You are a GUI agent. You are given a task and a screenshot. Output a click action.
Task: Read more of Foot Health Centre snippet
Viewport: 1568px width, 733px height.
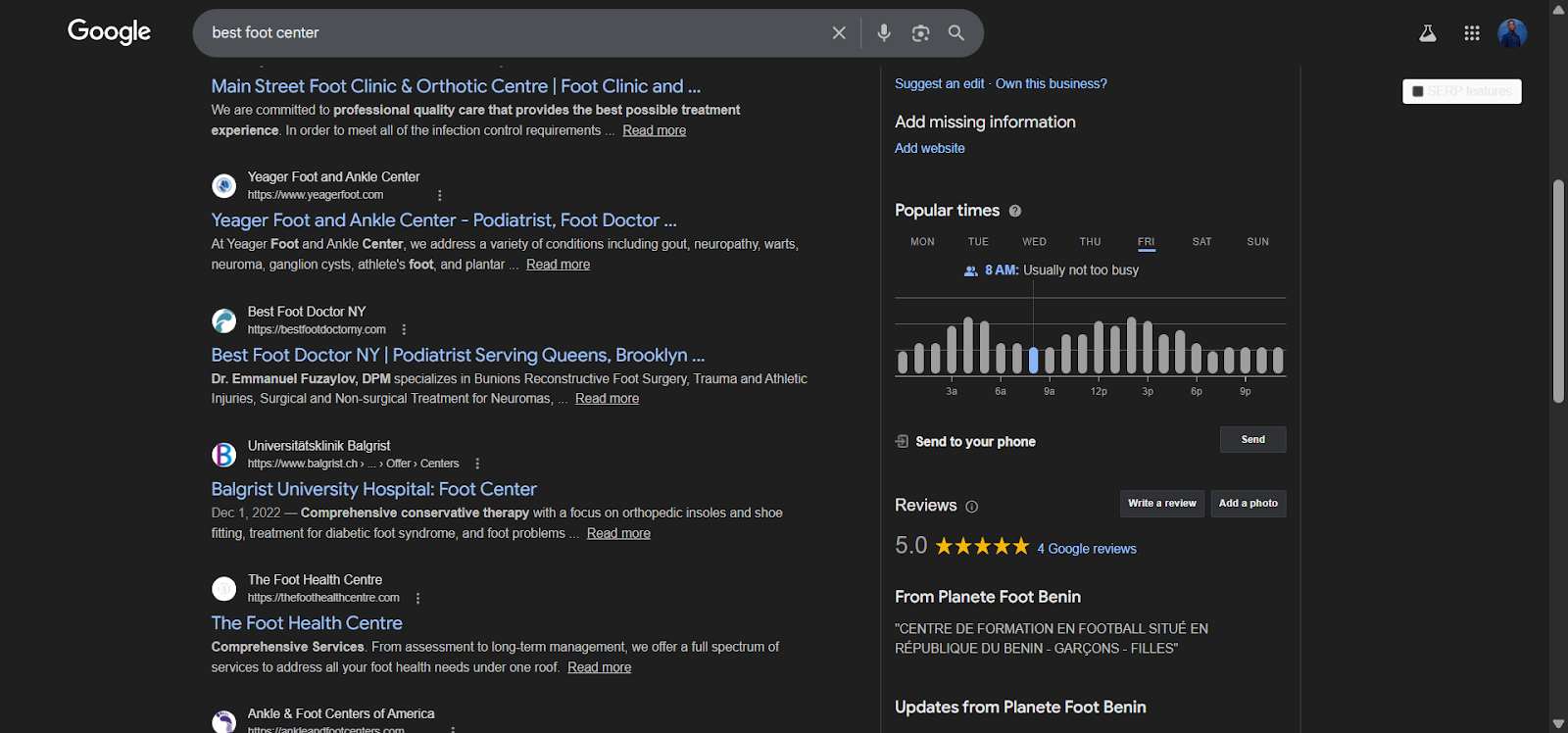(599, 667)
